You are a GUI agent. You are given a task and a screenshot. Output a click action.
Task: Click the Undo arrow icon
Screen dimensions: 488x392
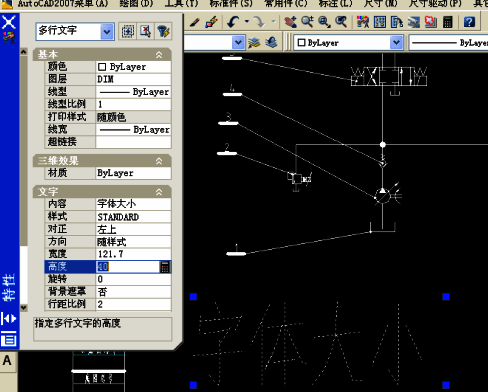(233, 22)
